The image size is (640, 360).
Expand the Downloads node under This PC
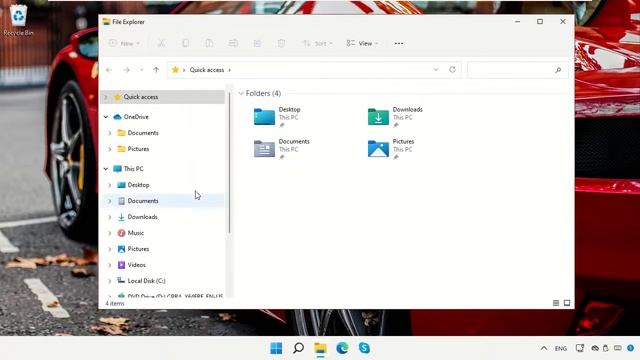(x=109, y=217)
